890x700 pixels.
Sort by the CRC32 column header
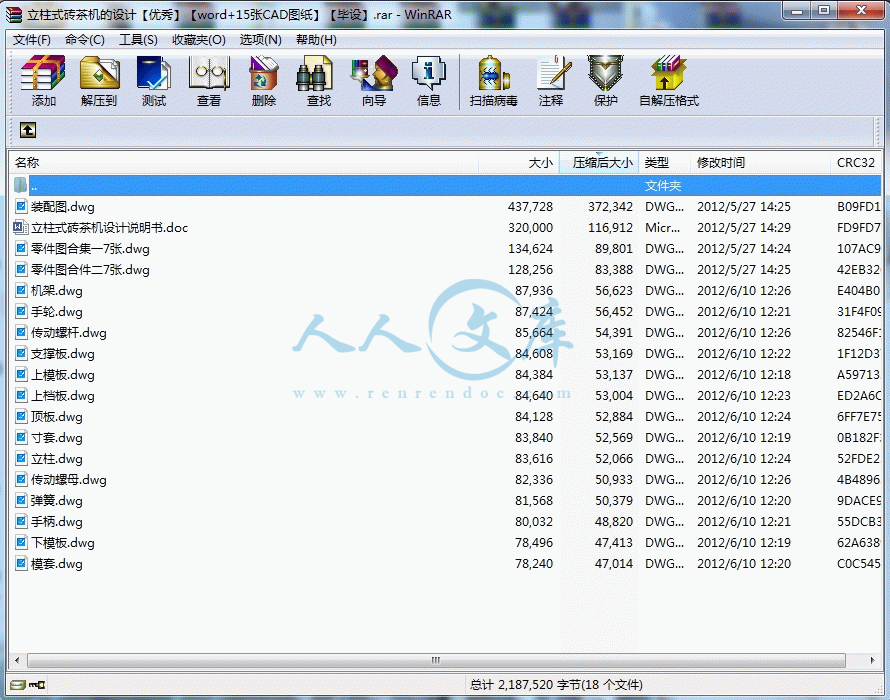click(855, 163)
